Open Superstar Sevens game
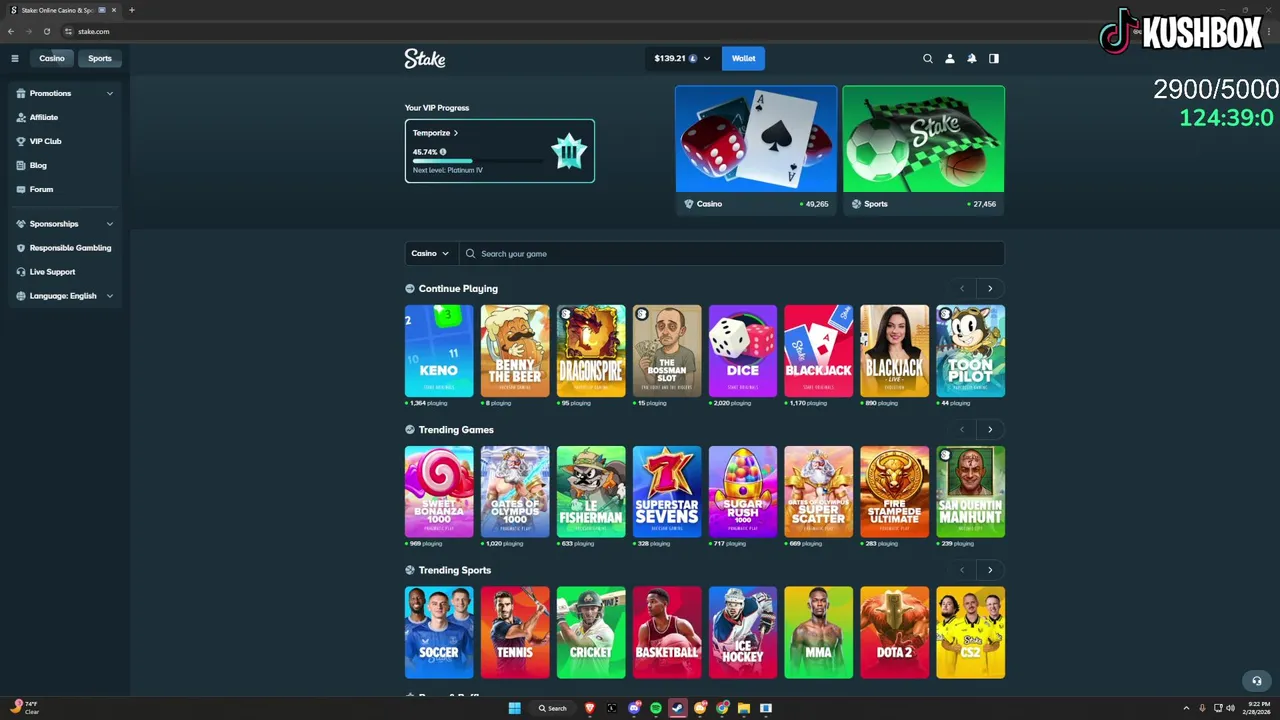The width and height of the screenshot is (1280, 720). point(667,492)
